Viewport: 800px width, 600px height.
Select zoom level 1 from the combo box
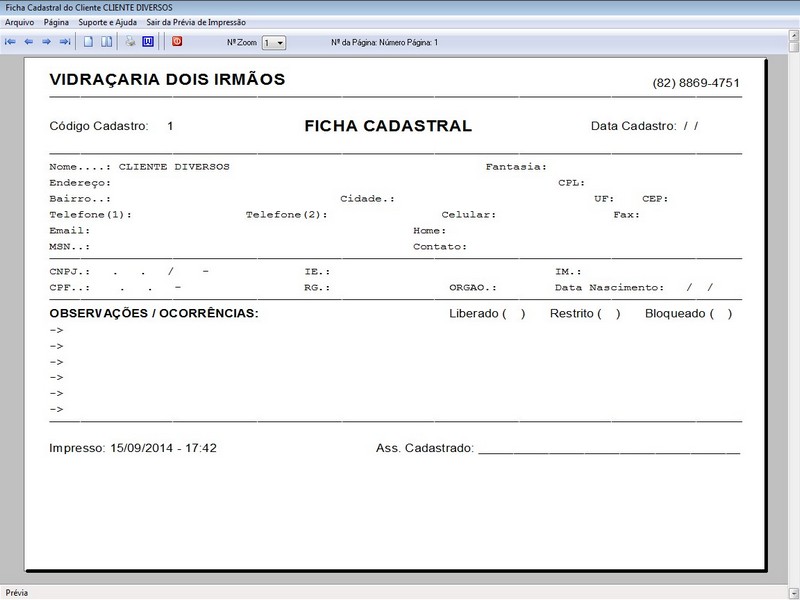[268, 42]
